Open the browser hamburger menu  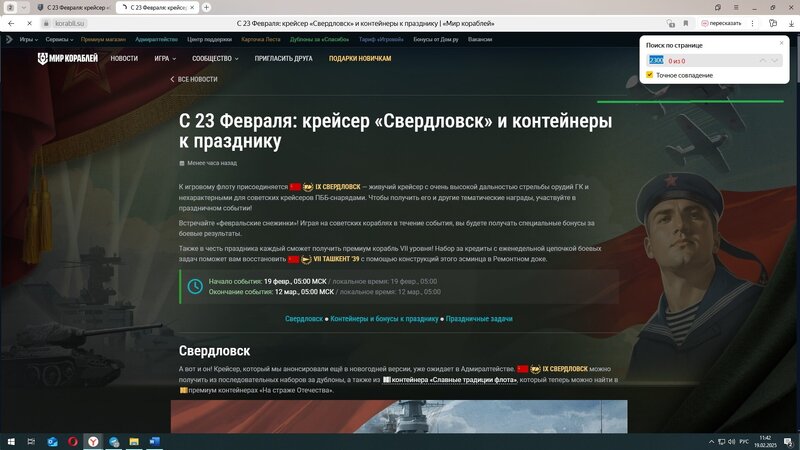point(736,8)
